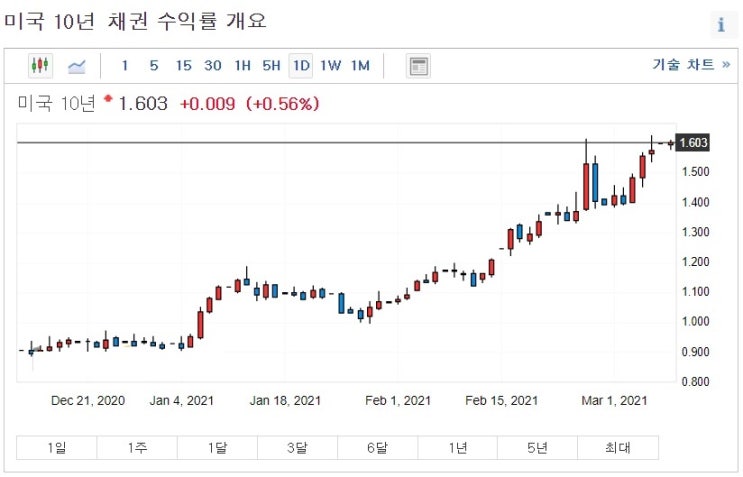Screen dimensions: 743x477
Task: Click the +0.009 (+0.56%) change value
Action: (x=250, y=104)
